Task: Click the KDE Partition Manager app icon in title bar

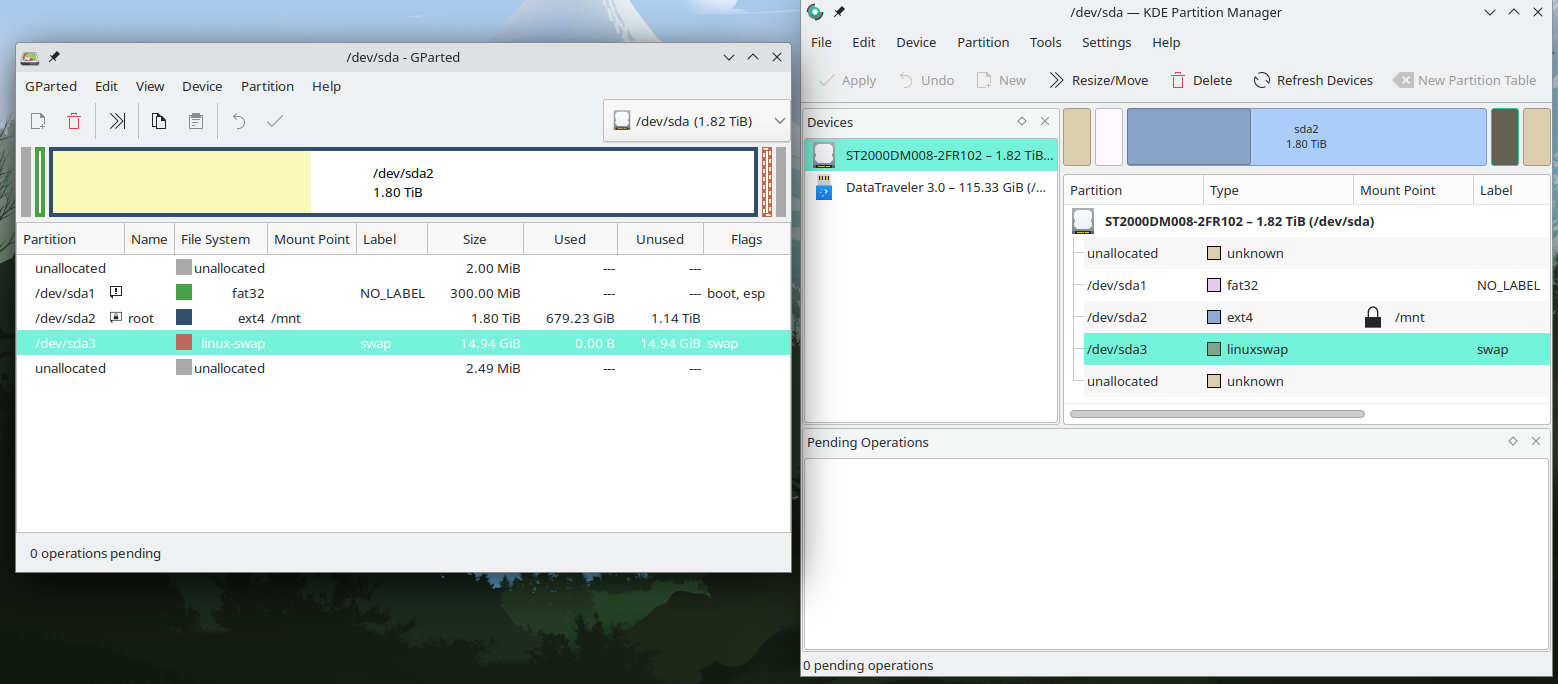Action: [x=816, y=12]
